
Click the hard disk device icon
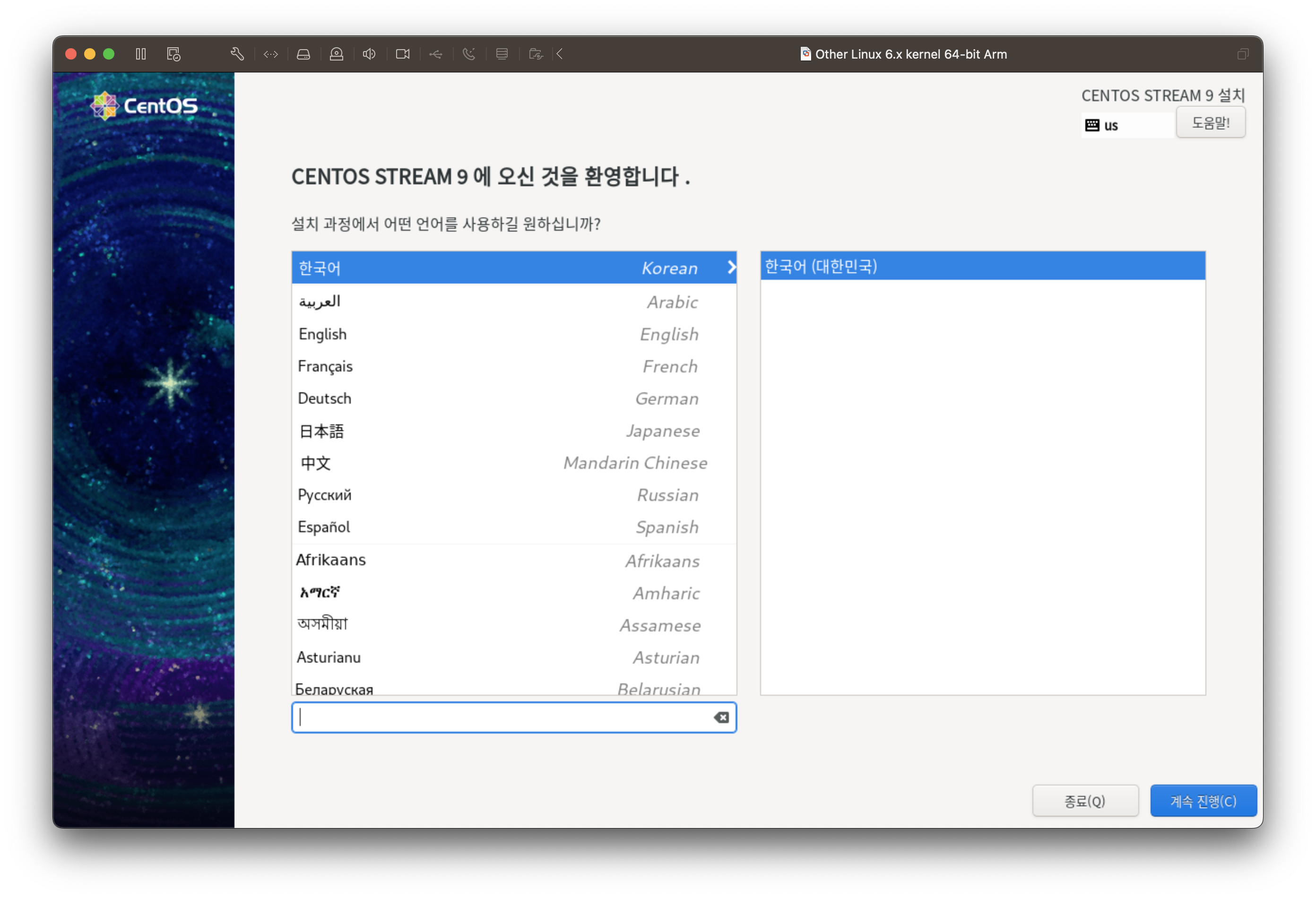point(303,54)
